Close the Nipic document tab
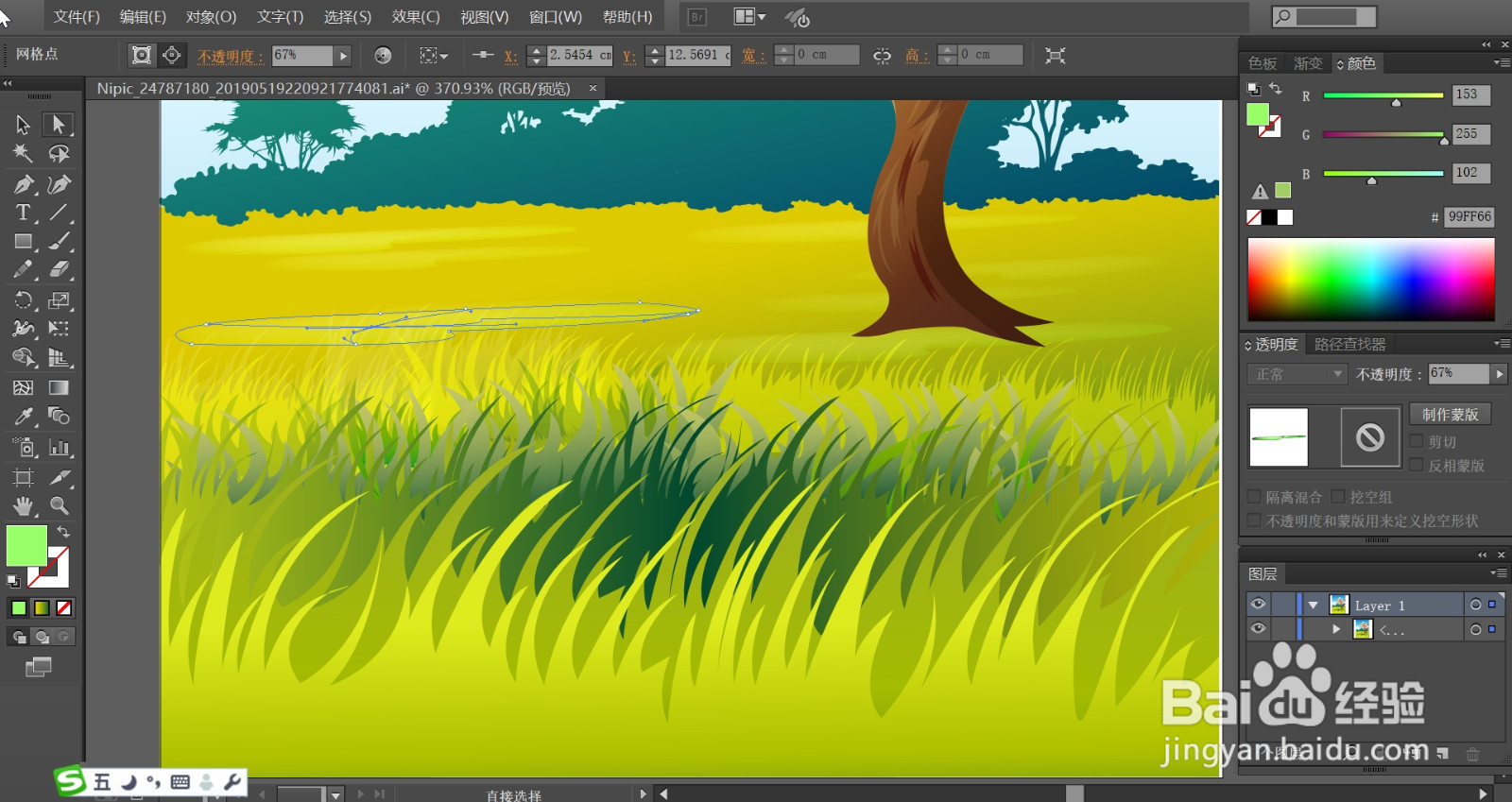Image resolution: width=1512 pixels, height=802 pixels. tap(593, 88)
